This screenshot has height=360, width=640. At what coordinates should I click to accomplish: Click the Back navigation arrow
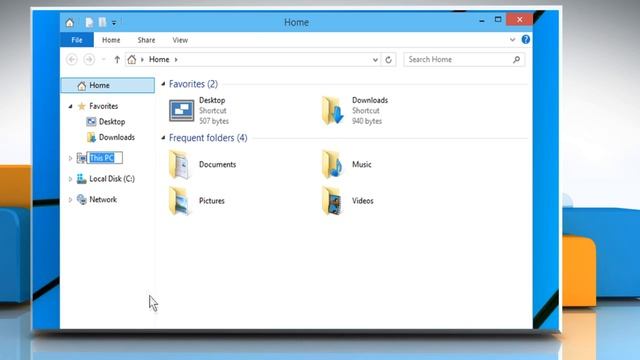click(x=72, y=60)
